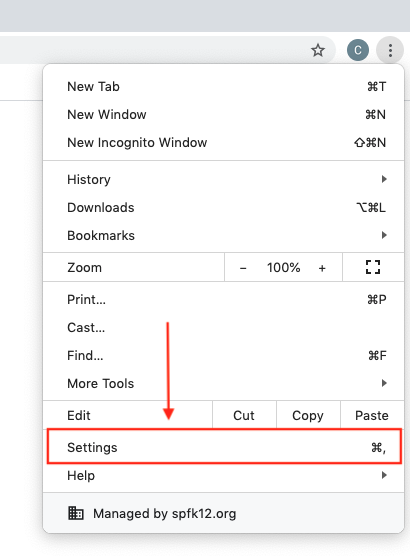This screenshot has width=410, height=557.
Task: Select New Incognito Window
Action: (223, 142)
